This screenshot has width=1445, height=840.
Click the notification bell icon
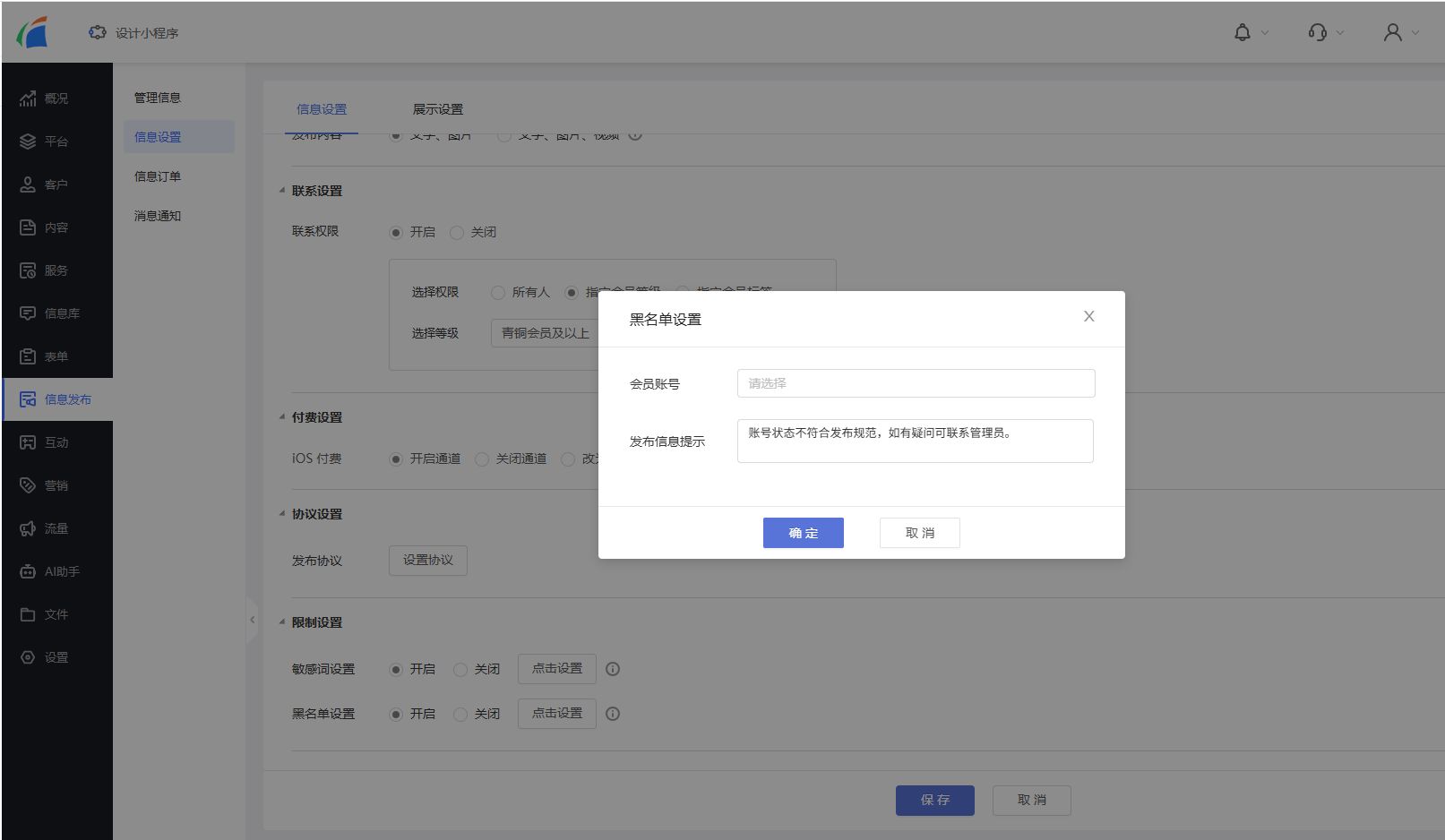pyautogui.click(x=1242, y=33)
